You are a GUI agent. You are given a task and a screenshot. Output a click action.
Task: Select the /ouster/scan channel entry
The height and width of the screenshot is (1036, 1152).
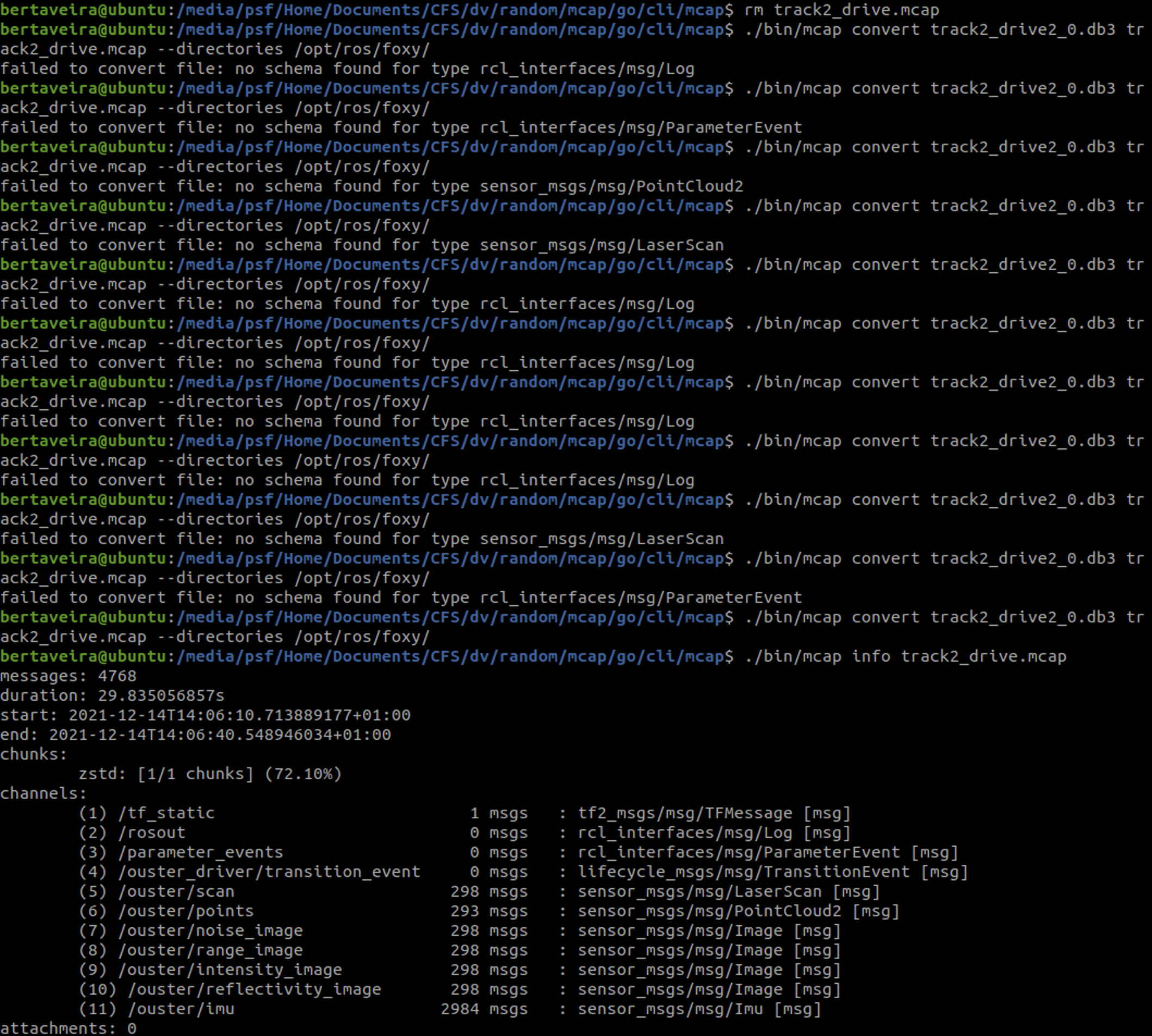pyautogui.click(x=176, y=891)
